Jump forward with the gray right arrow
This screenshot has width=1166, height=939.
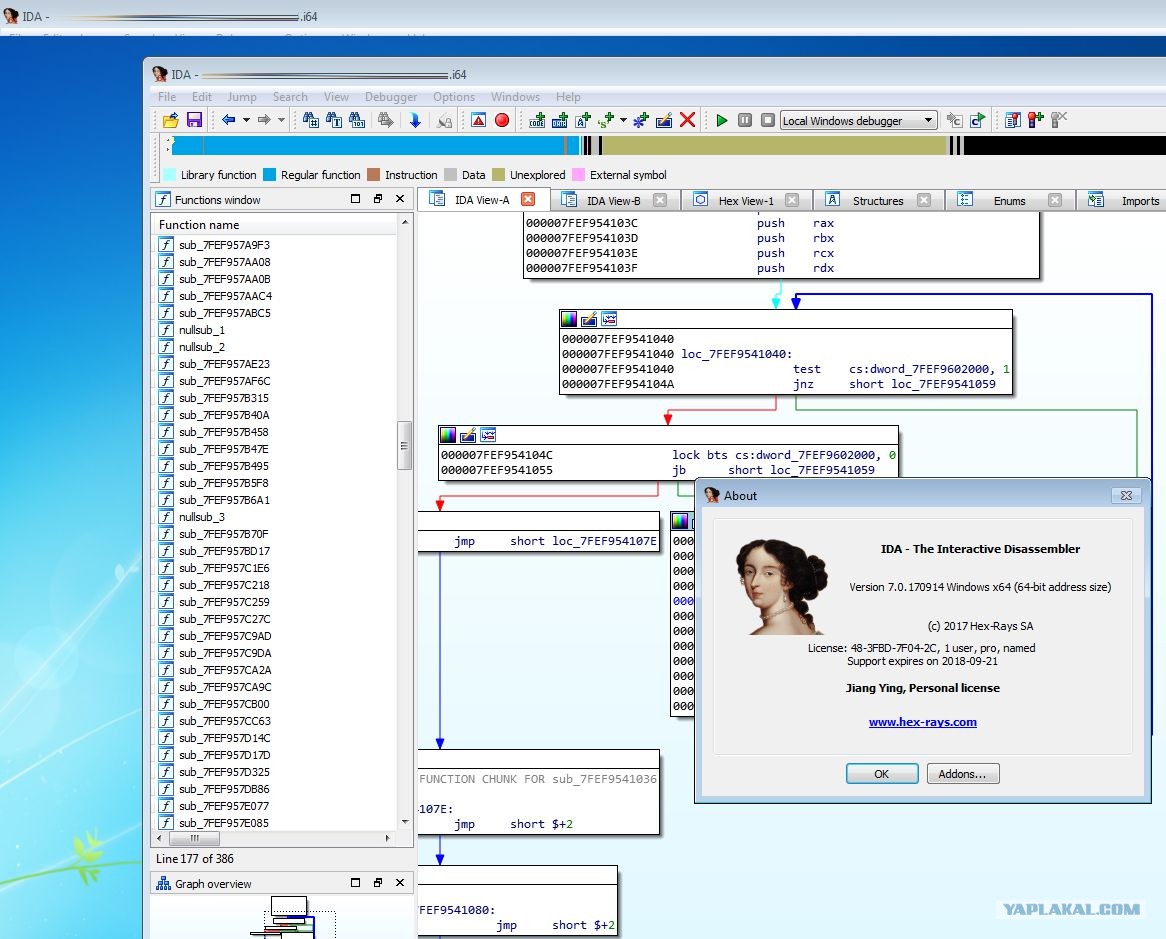(x=264, y=120)
